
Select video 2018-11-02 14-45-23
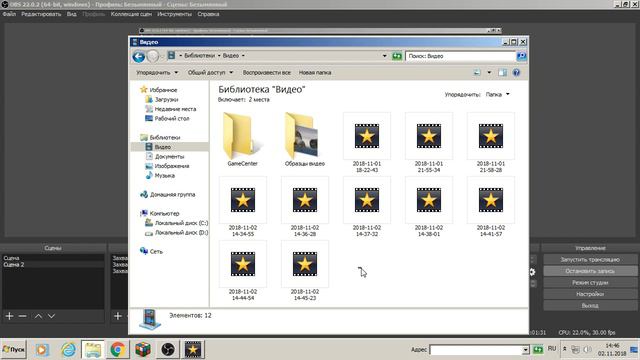[304, 271]
